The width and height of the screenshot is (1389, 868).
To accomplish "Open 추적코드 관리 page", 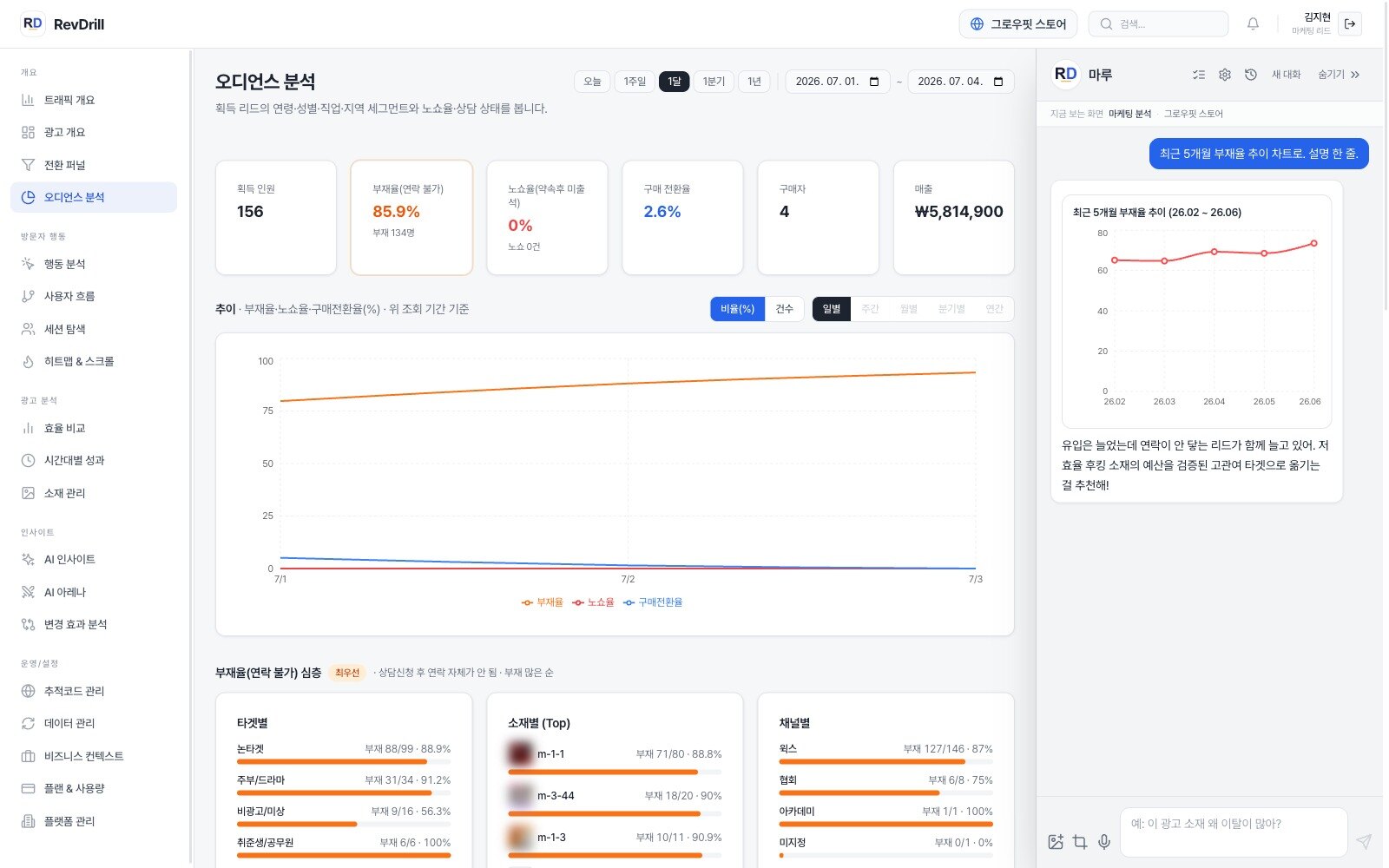I will (93, 691).
